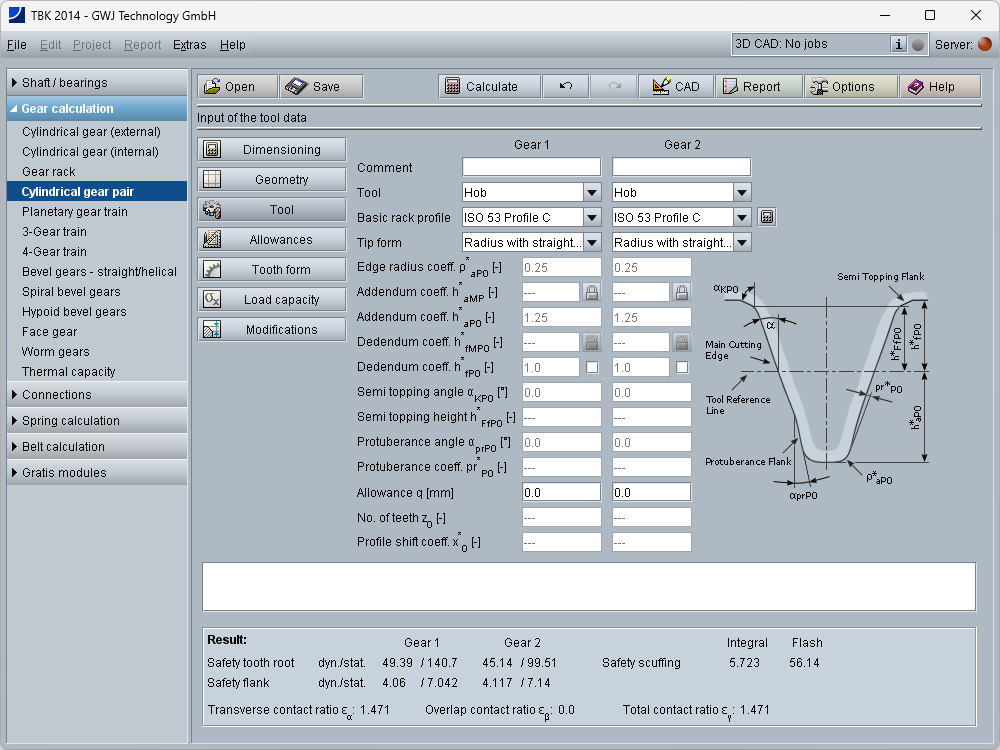Click the 3D CAD info icon
The width and height of the screenshot is (1000, 750).
[898, 44]
